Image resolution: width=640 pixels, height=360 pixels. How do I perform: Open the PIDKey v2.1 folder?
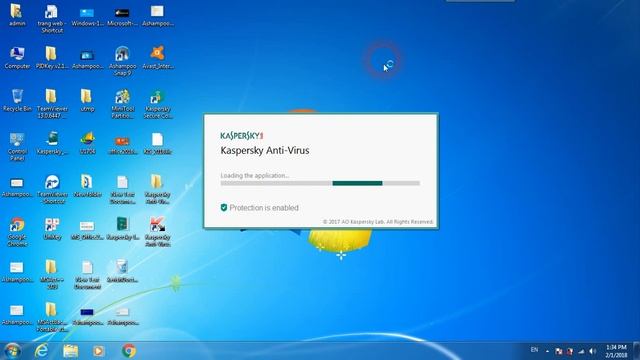[51, 58]
